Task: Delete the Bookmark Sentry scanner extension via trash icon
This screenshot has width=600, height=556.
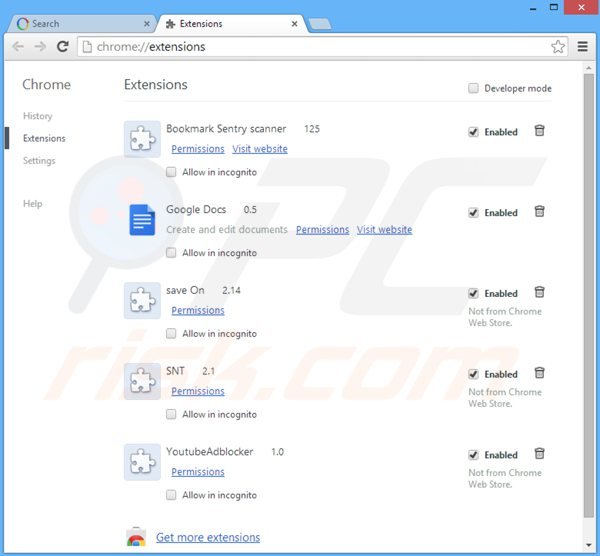Action: (539, 131)
